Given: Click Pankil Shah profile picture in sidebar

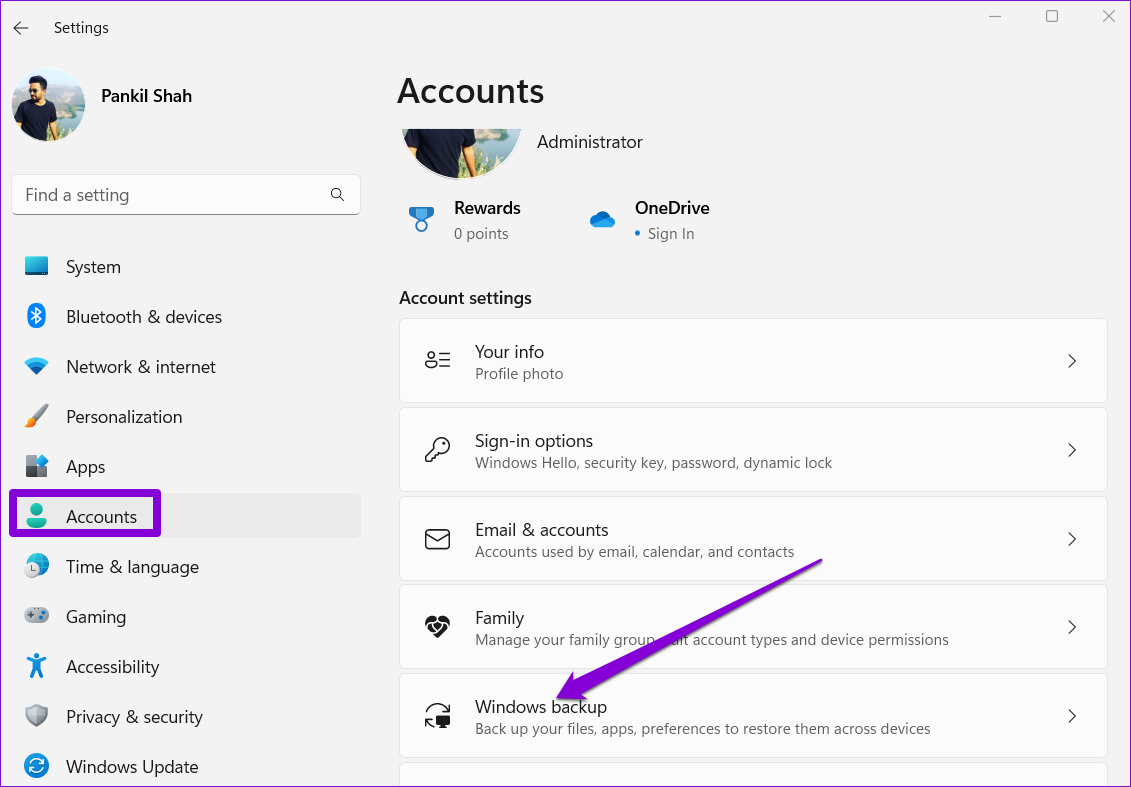Looking at the screenshot, I should click(x=48, y=105).
